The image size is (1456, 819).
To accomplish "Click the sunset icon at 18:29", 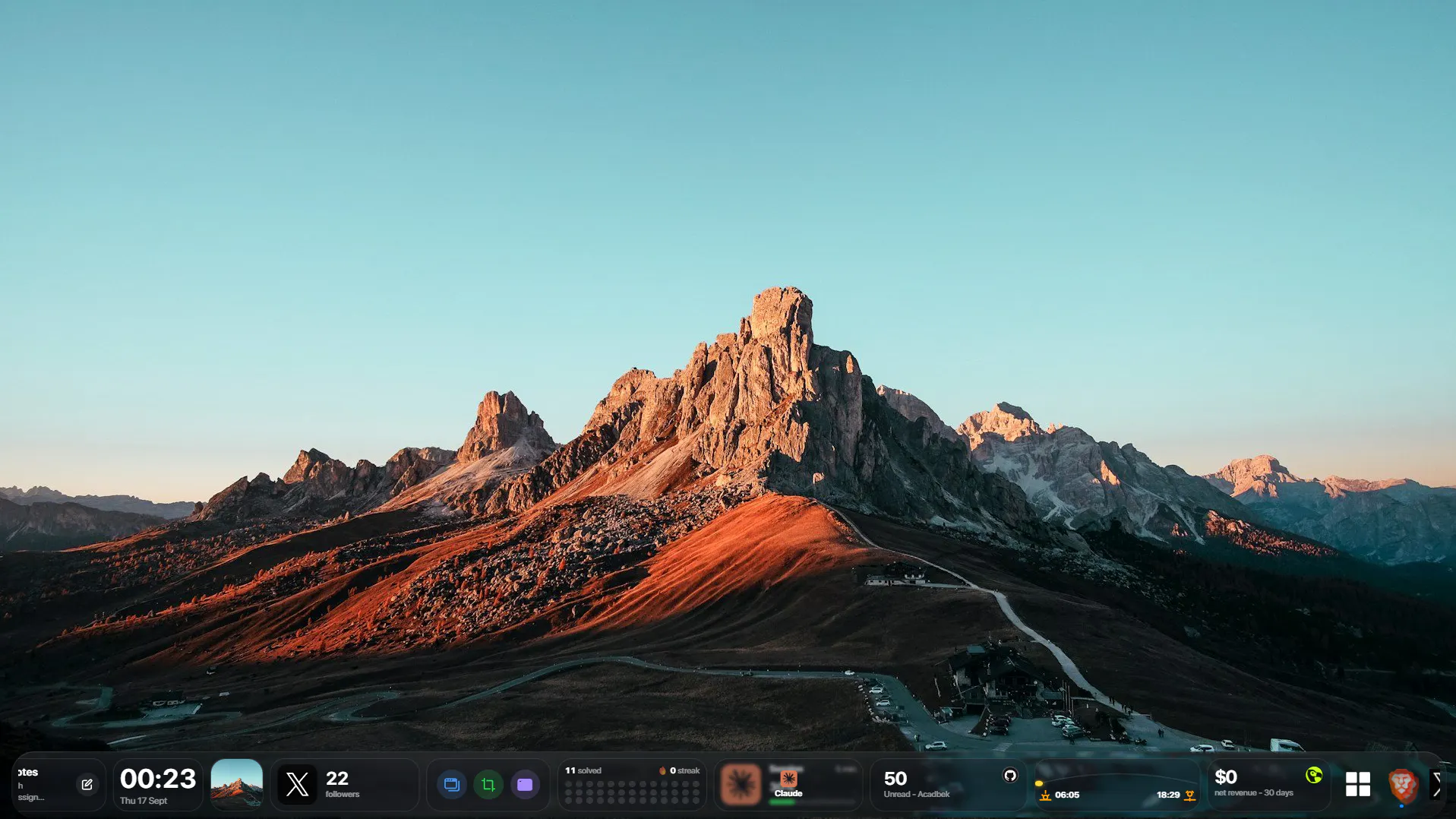I will (x=1189, y=795).
